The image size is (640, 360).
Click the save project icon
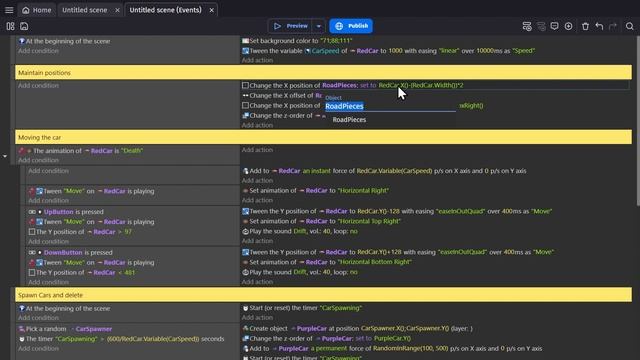pyautogui.click(x=24, y=26)
